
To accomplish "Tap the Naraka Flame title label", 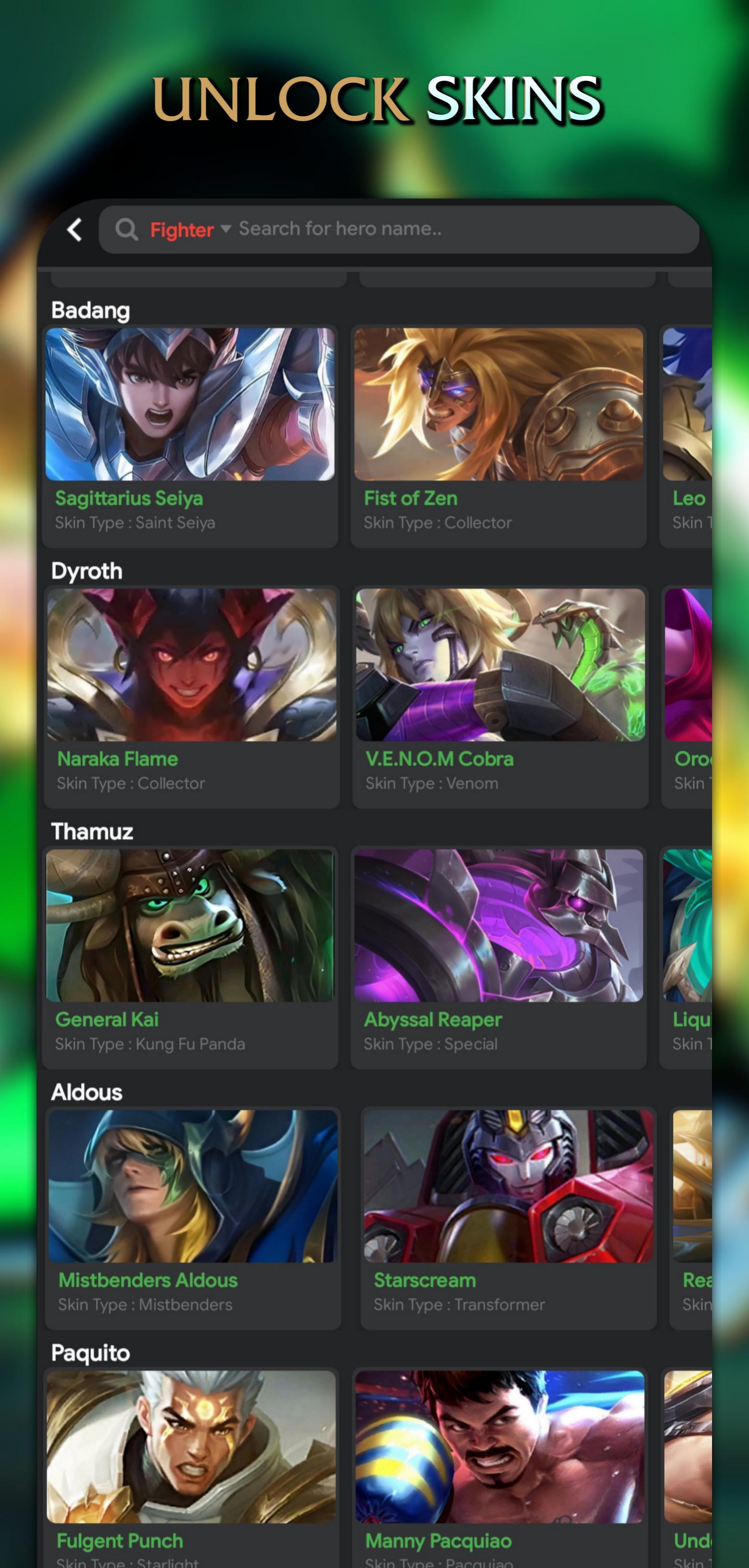I will coord(118,759).
